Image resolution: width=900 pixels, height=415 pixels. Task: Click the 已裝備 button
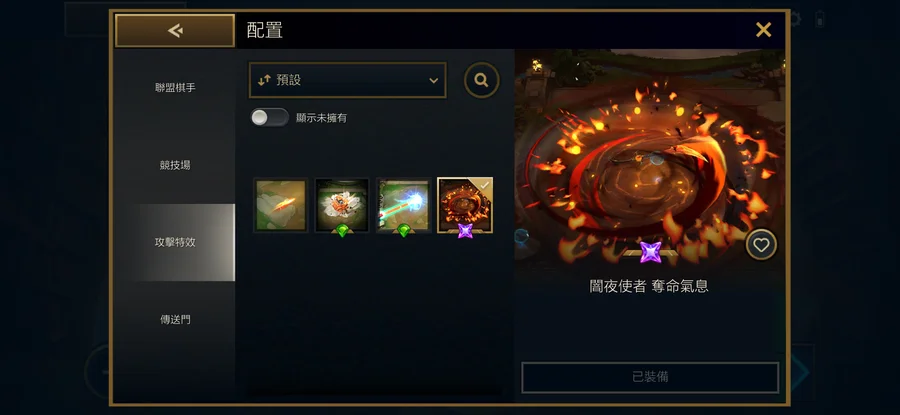[x=650, y=377]
